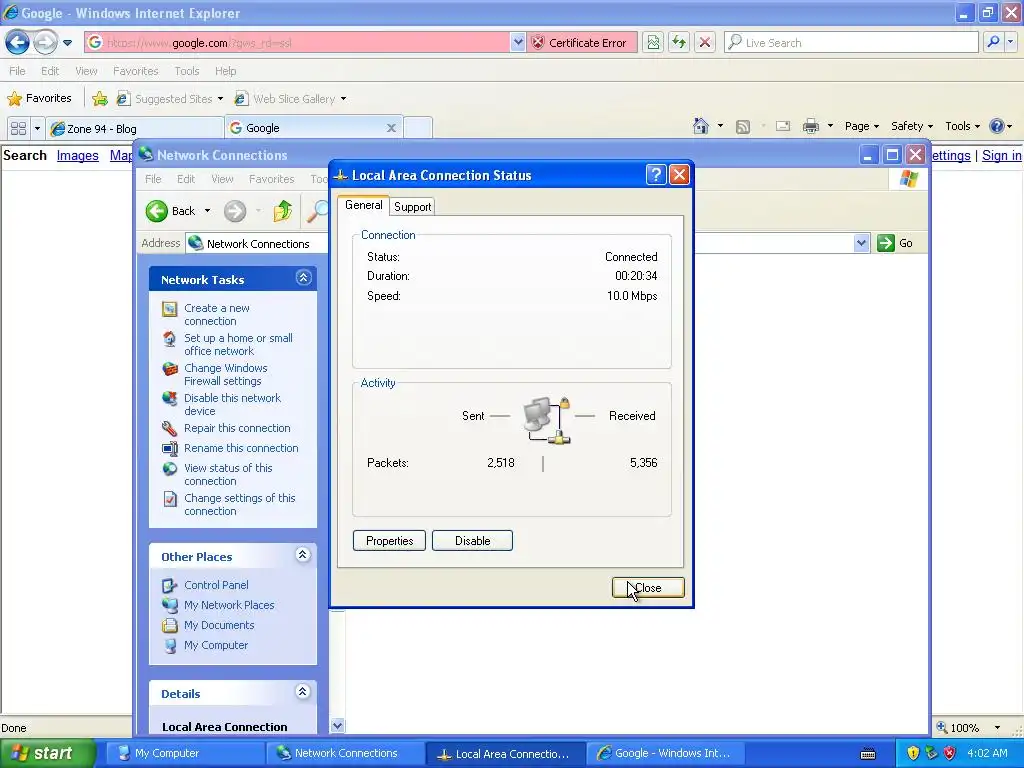Screen dimensions: 1024x768
Task: Click the Repair this connection link
Action: [237, 428]
